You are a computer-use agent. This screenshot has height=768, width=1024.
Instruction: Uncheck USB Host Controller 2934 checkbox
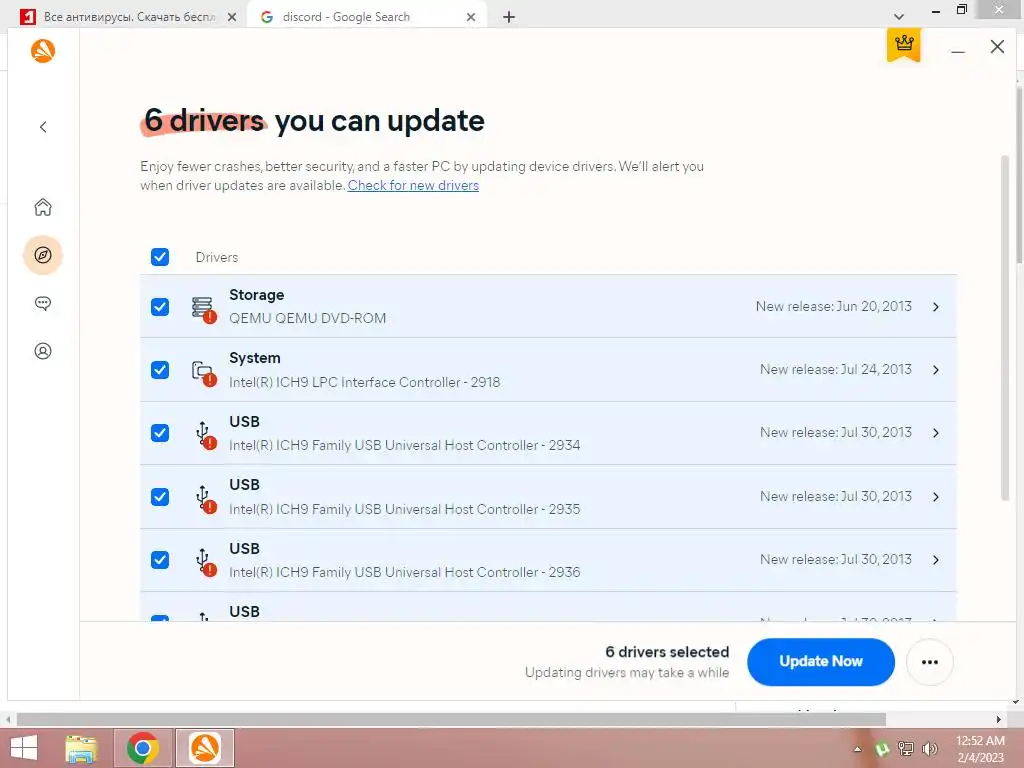click(x=160, y=433)
